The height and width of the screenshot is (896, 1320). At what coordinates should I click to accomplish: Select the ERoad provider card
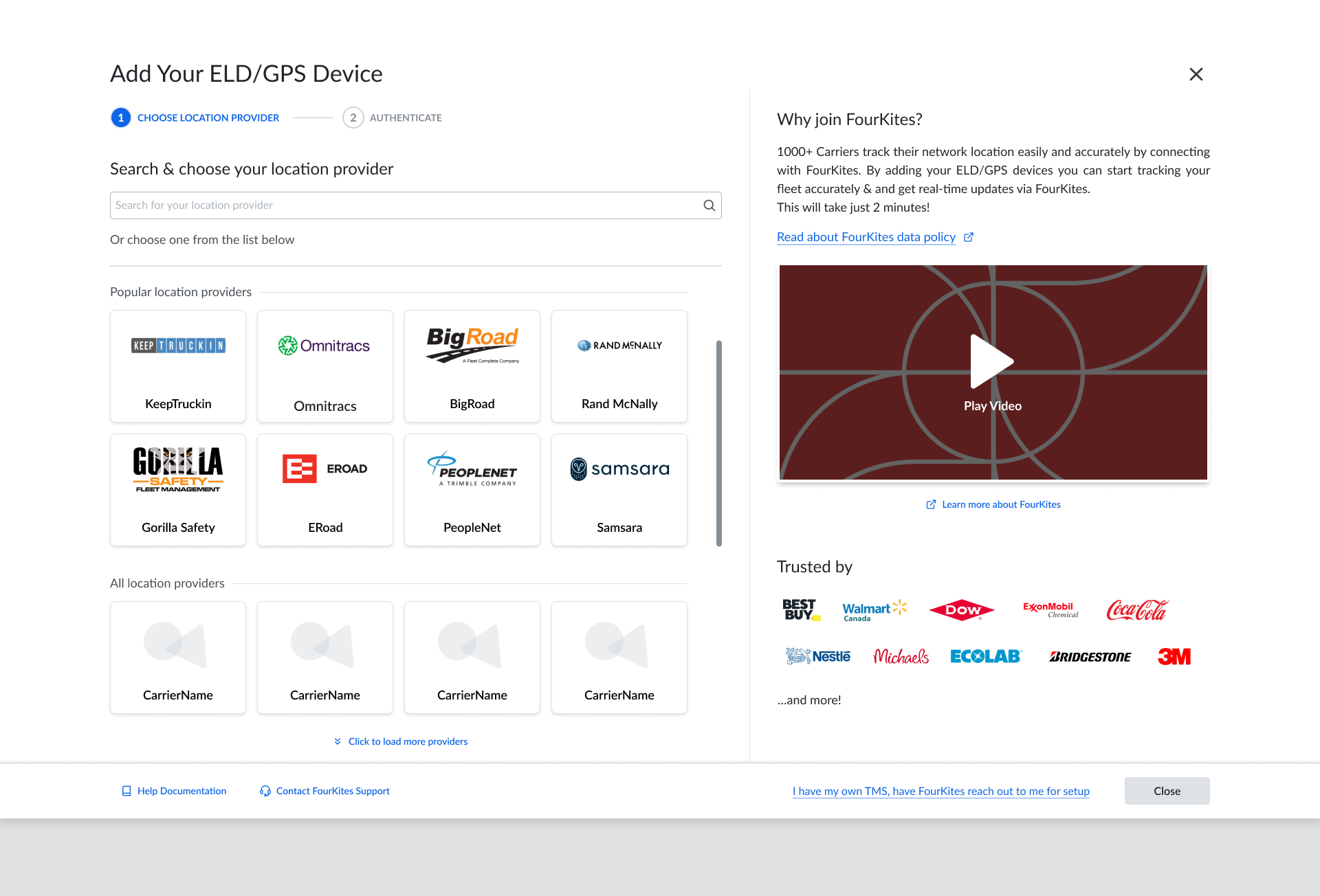[325, 490]
